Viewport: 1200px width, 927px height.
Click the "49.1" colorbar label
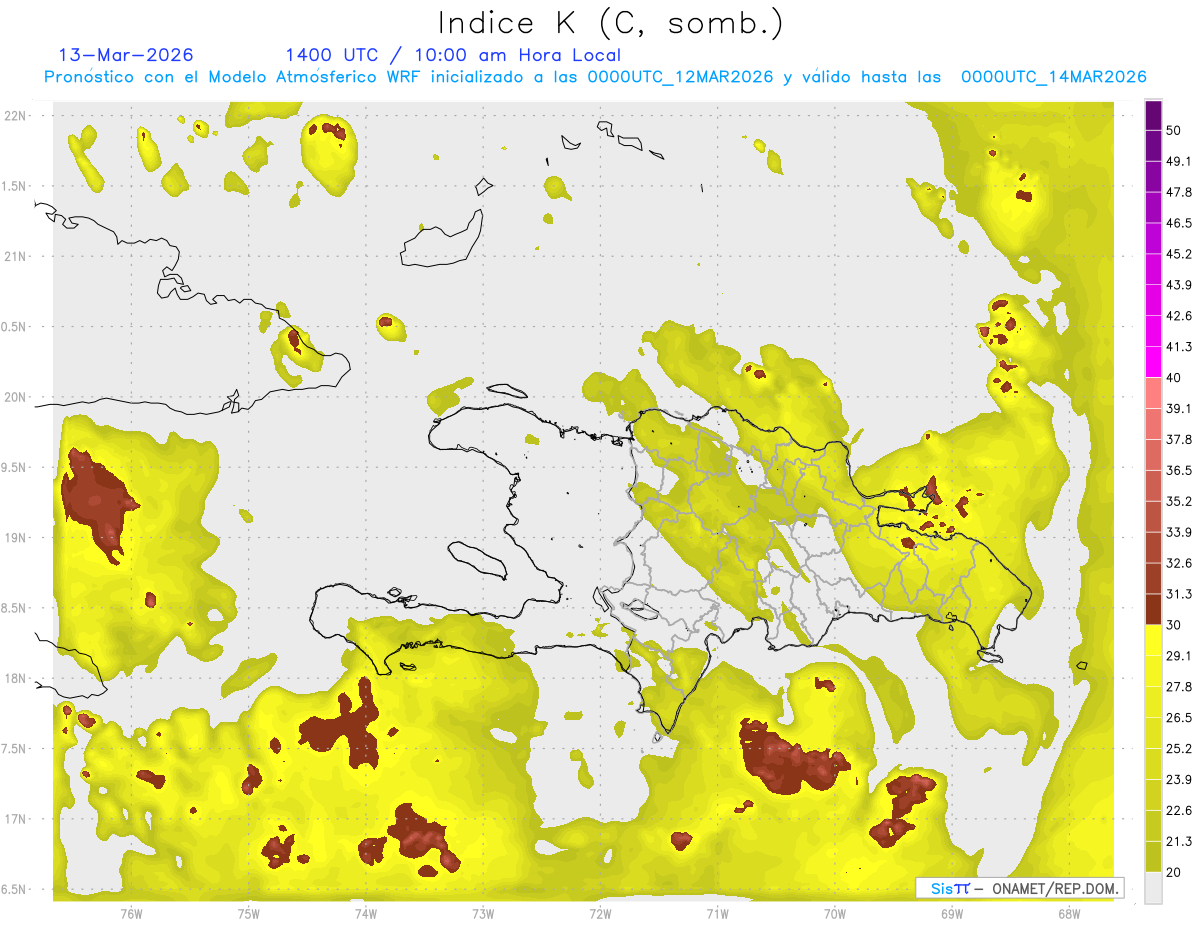[x=1179, y=161]
